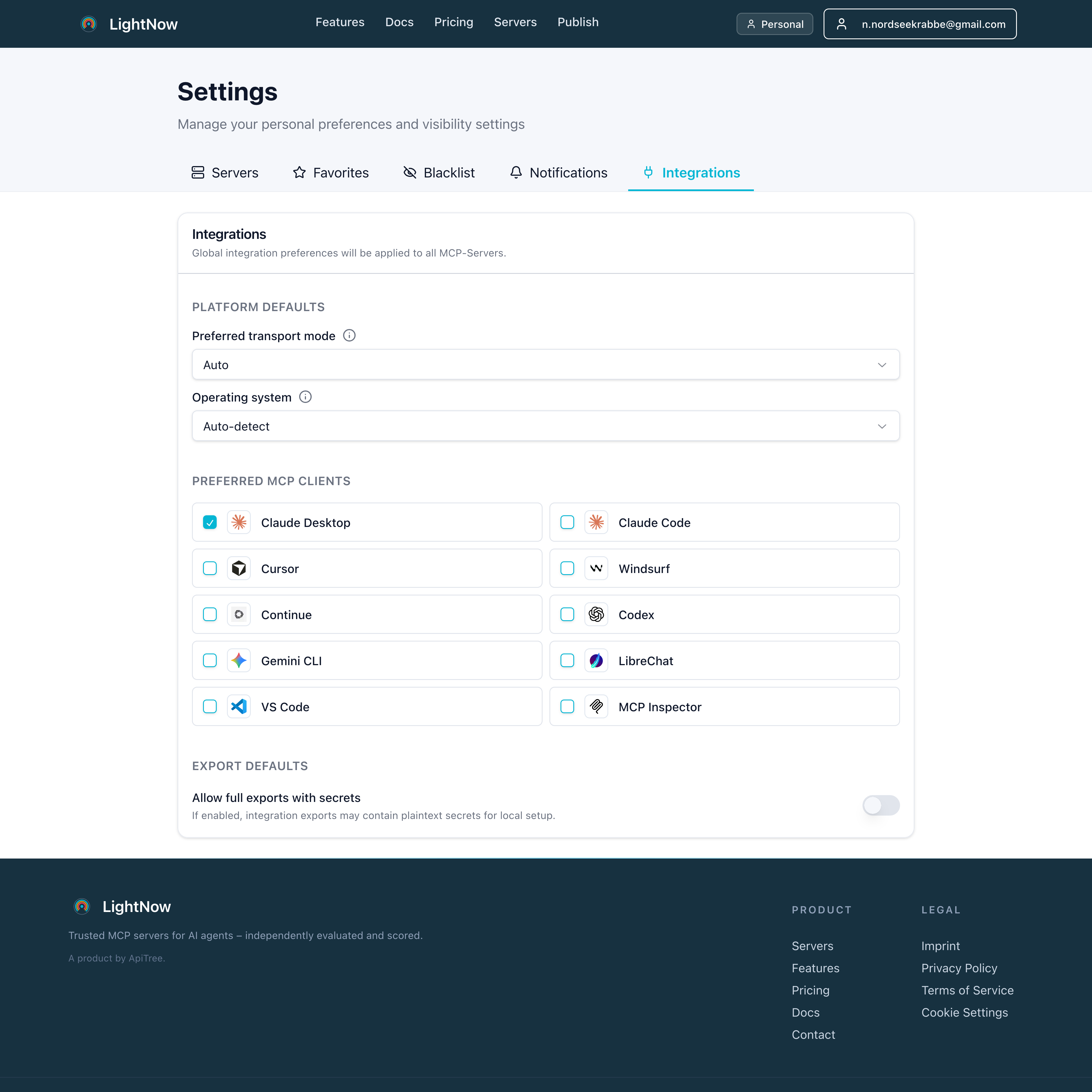Click the MCP Inspector icon
Screen dimensions: 1092x1092
click(596, 706)
